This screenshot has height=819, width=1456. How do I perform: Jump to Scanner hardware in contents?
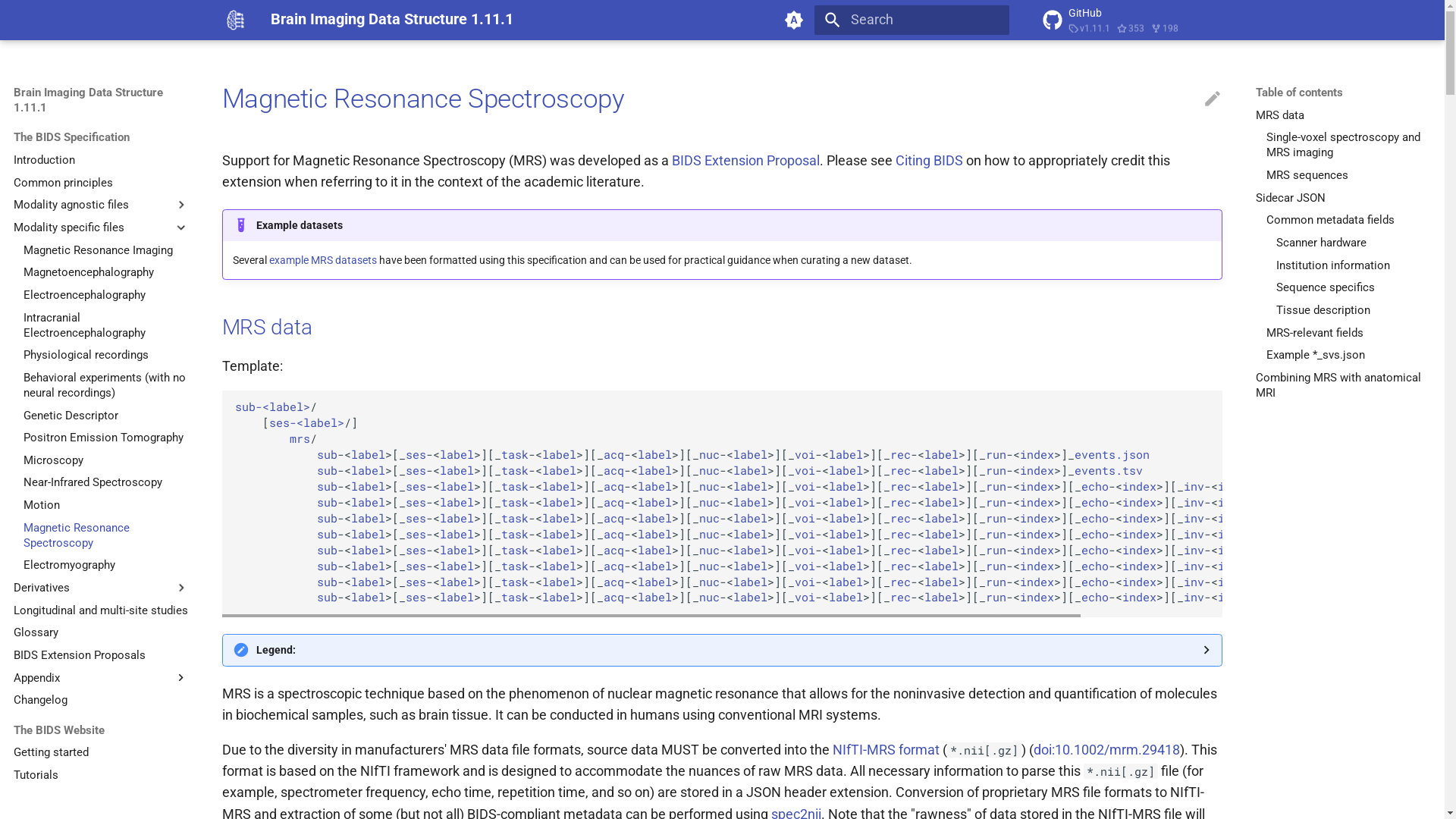pos(1321,243)
